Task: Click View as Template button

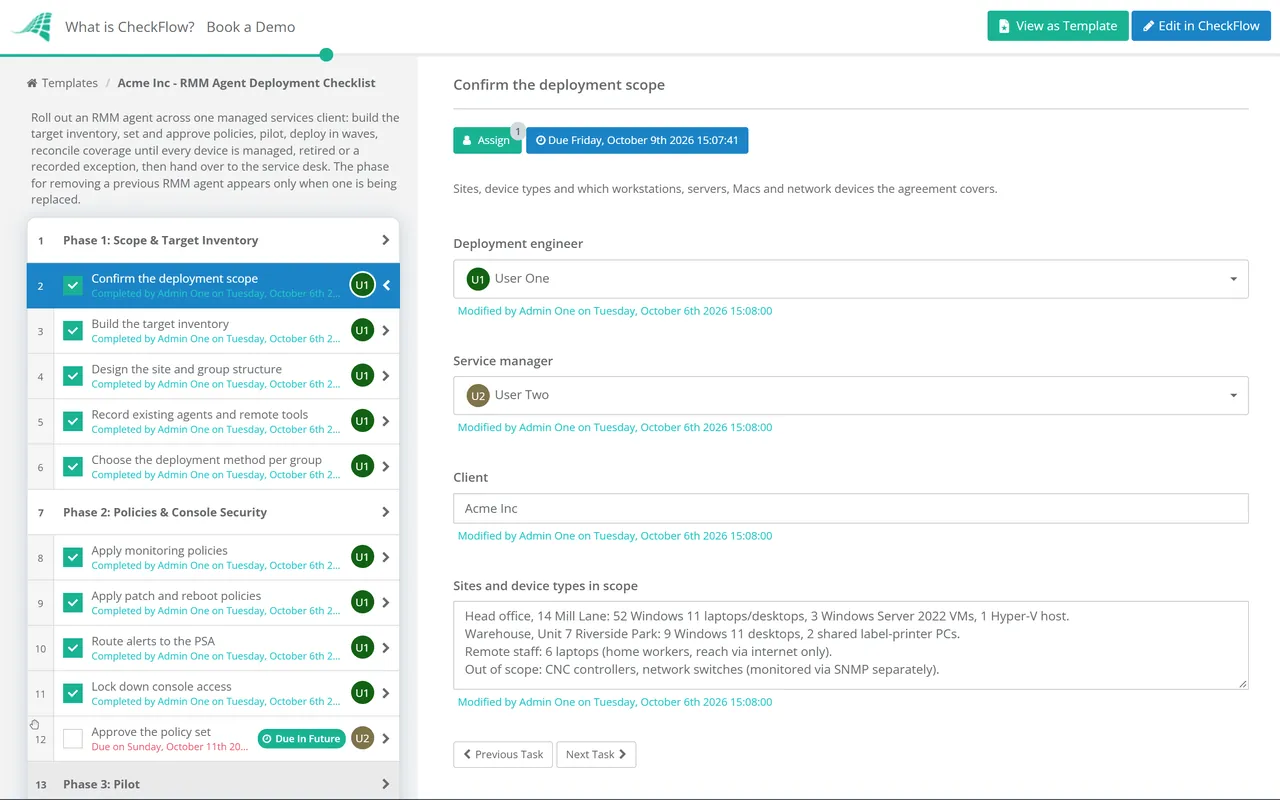Action: (1058, 26)
